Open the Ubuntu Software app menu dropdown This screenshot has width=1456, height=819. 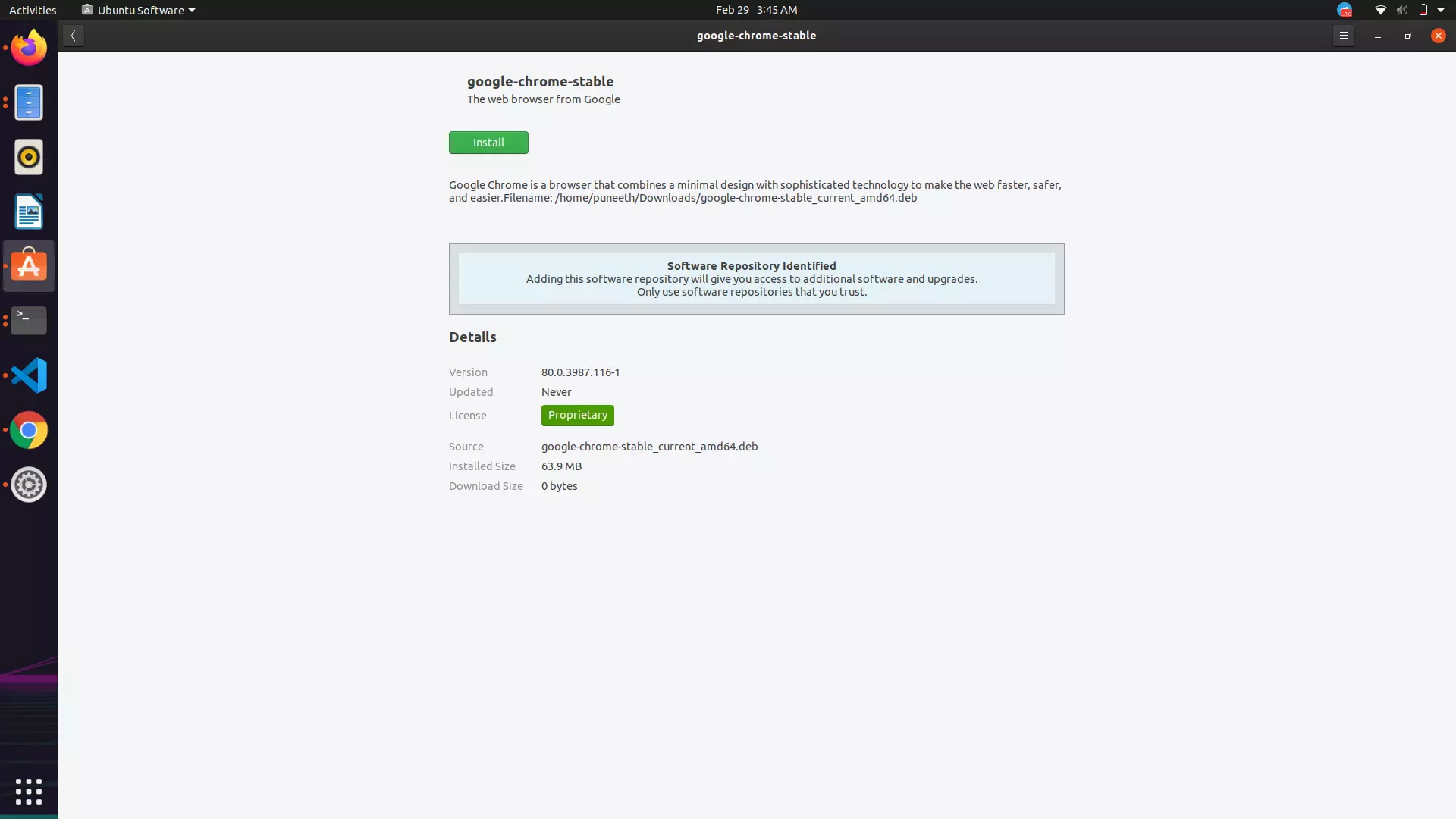click(139, 10)
